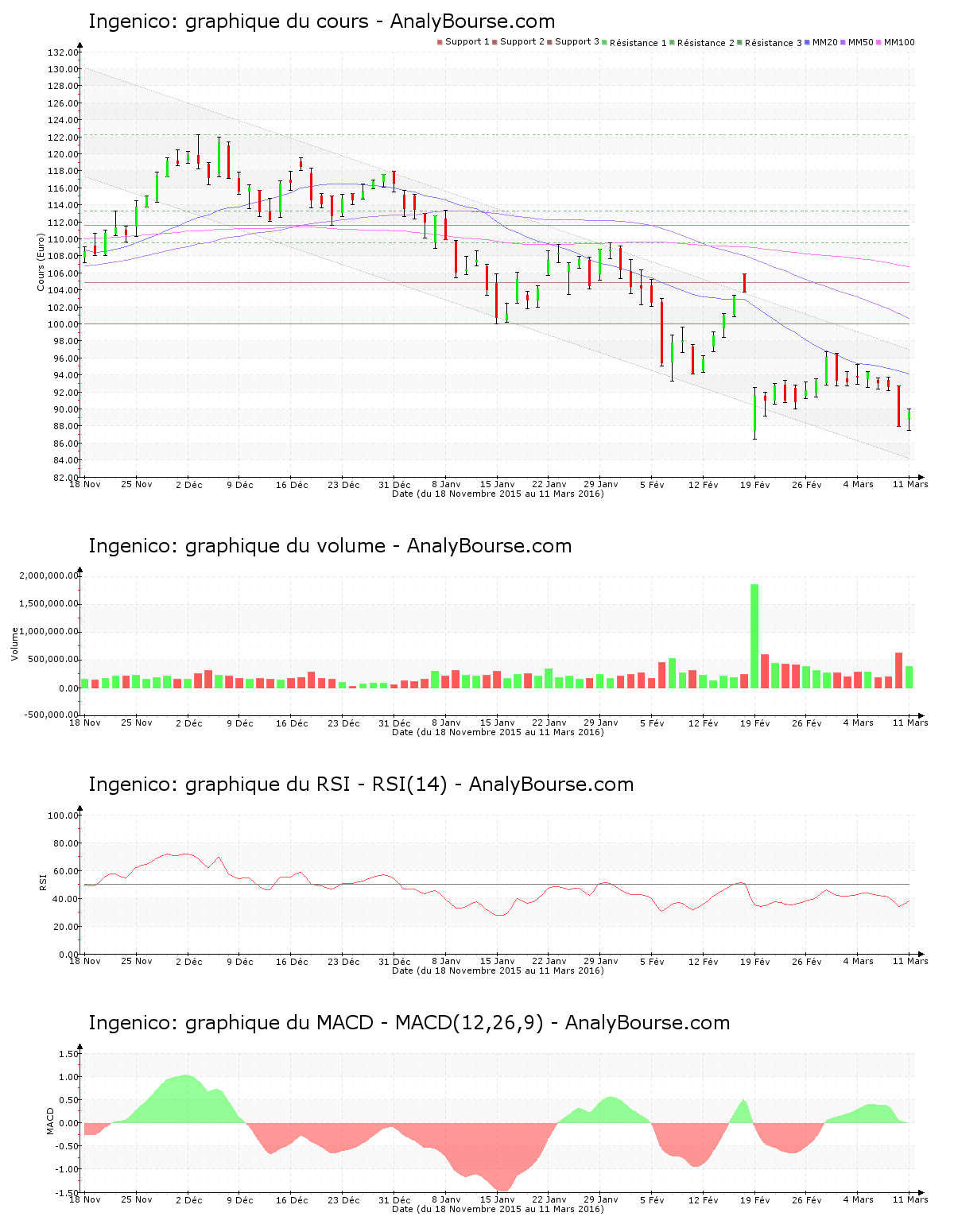Click the 82.00 value on the price axis
This screenshot has height=1232, width=954.
65,477
